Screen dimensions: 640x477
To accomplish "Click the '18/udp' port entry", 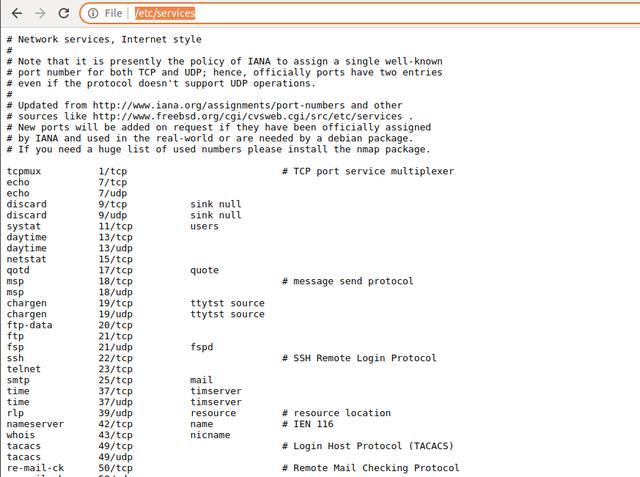I will pyautogui.click(x=116, y=293).
